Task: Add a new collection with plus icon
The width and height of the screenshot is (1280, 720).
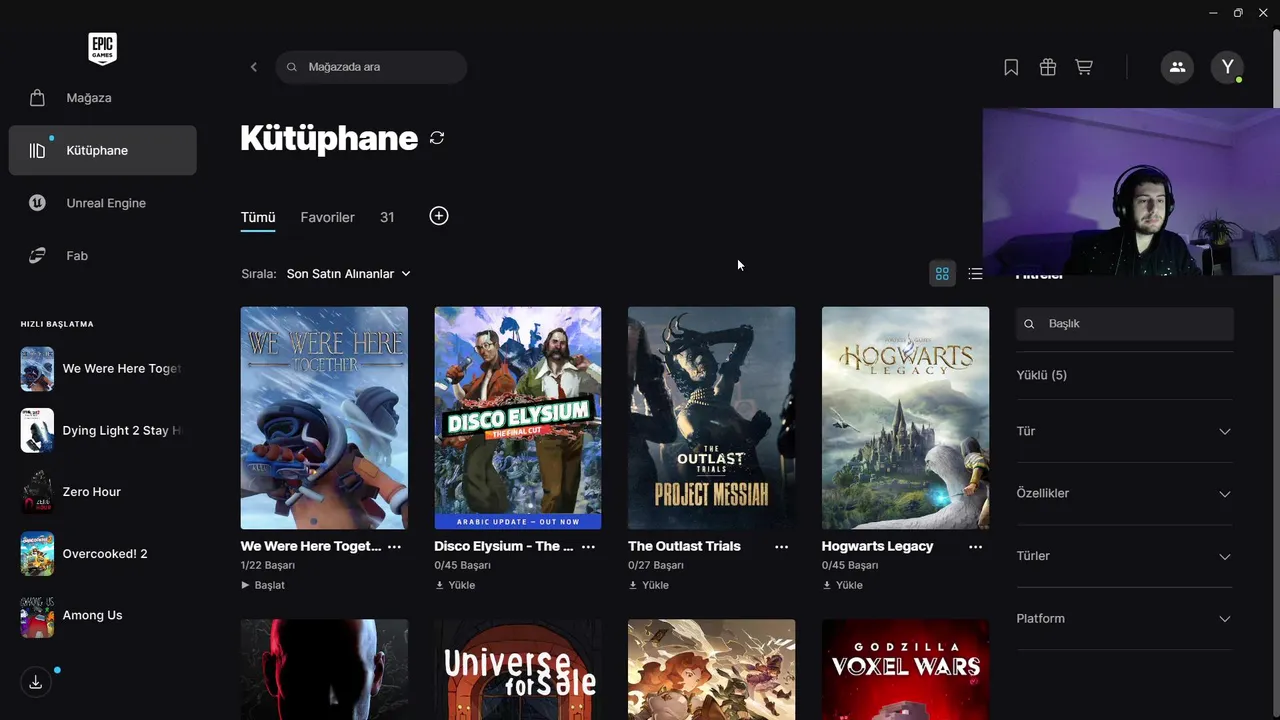Action: coord(439,216)
